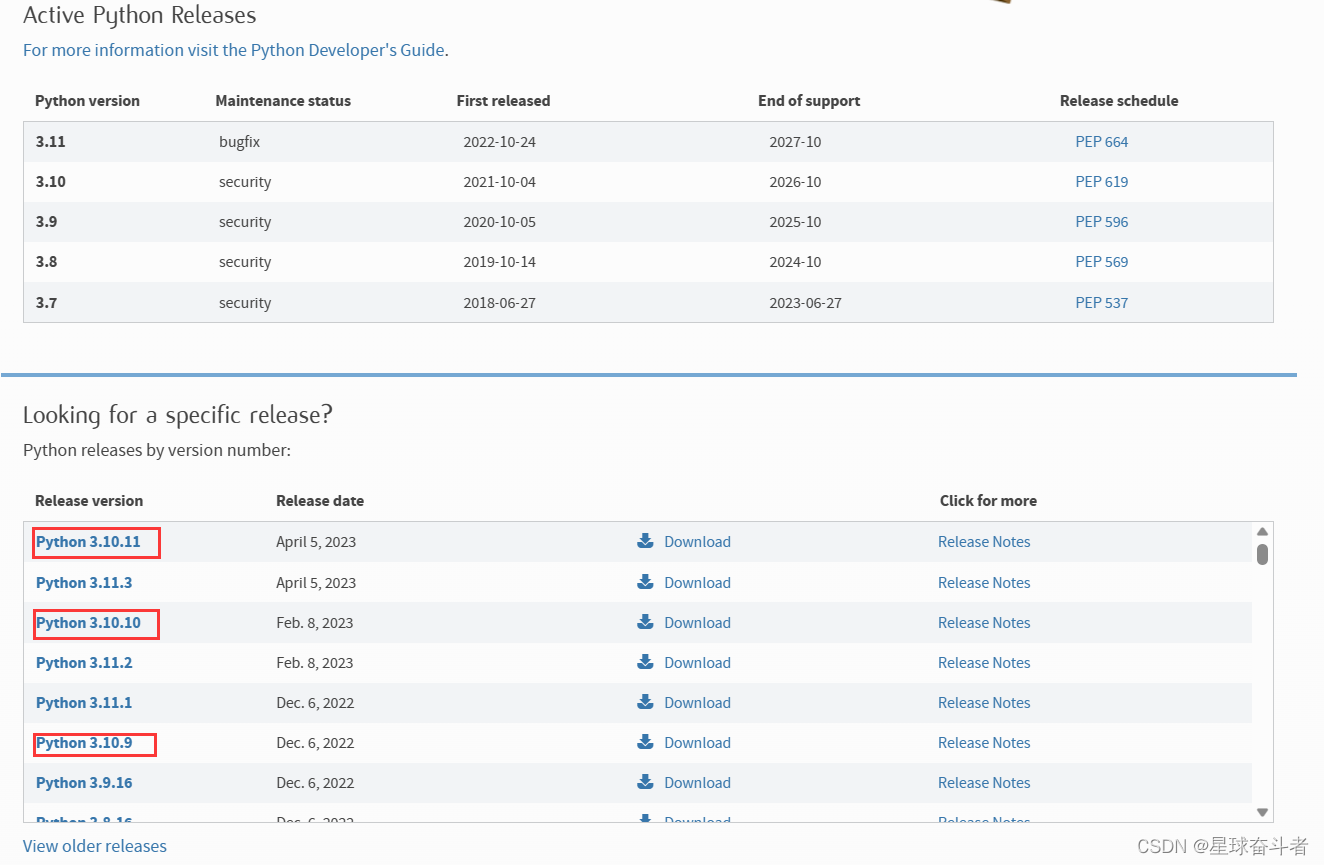This screenshot has width=1324, height=865.
Task: Open PEP 596 release schedule
Action: (1101, 222)
